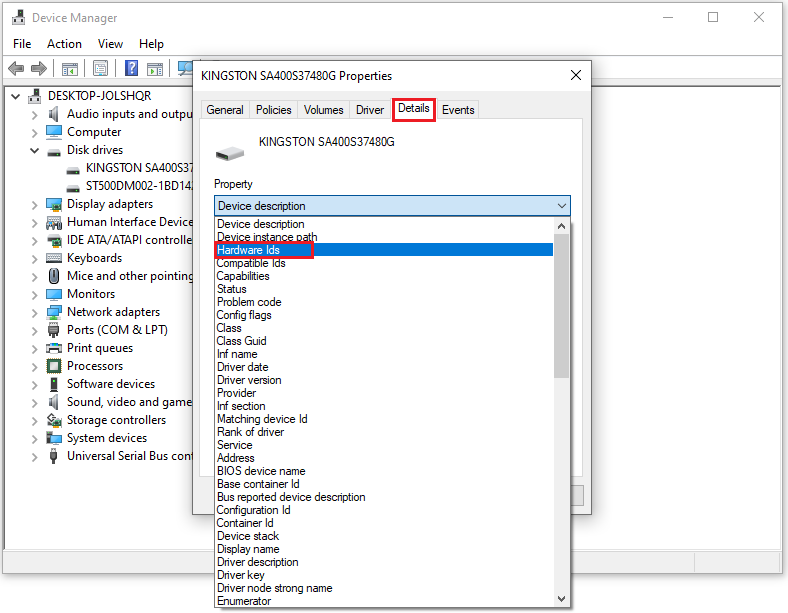Click the Monitors category icon
Viewport: 788px width, 613px height.
[x=54, y=294]
